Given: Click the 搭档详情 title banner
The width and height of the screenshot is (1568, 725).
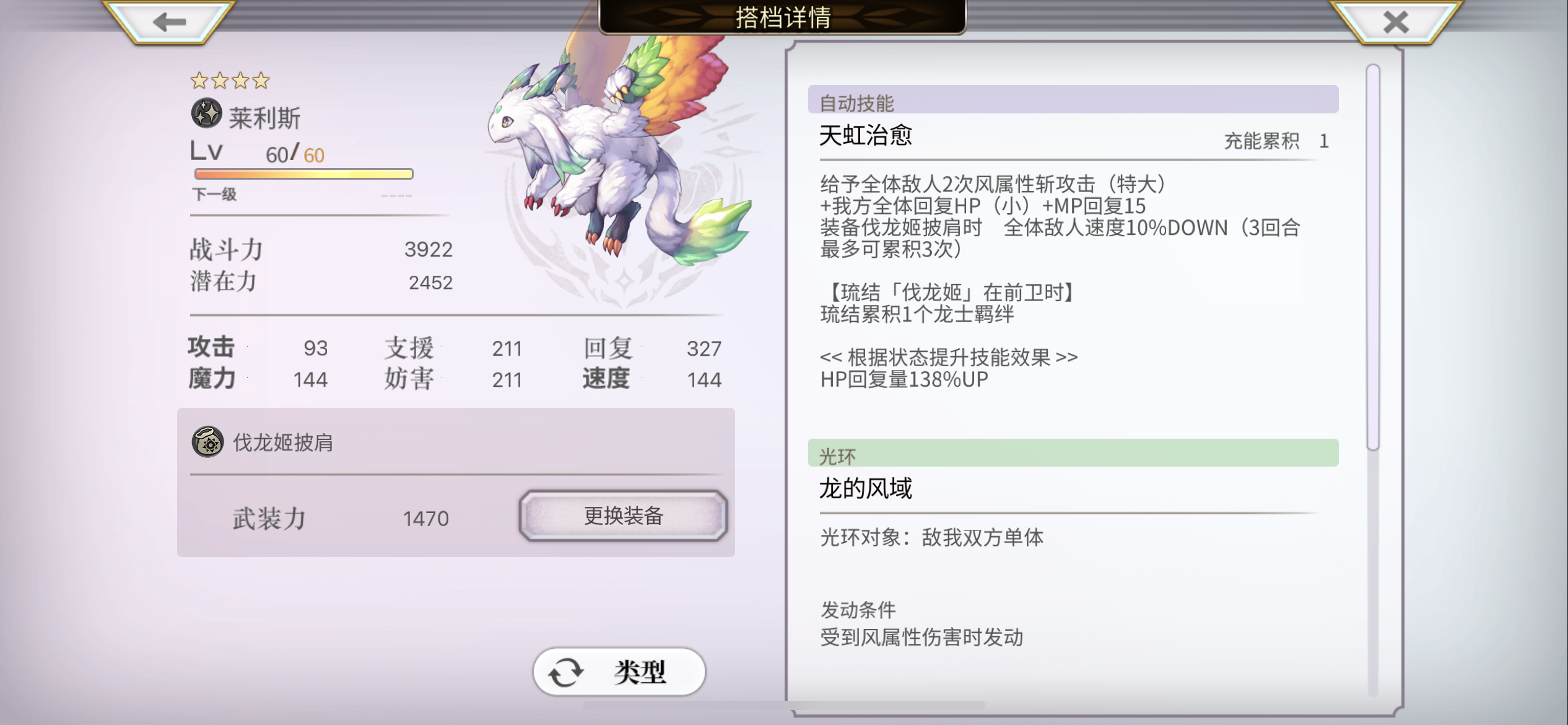Looking at the screenshot, I should coord(783,17).
